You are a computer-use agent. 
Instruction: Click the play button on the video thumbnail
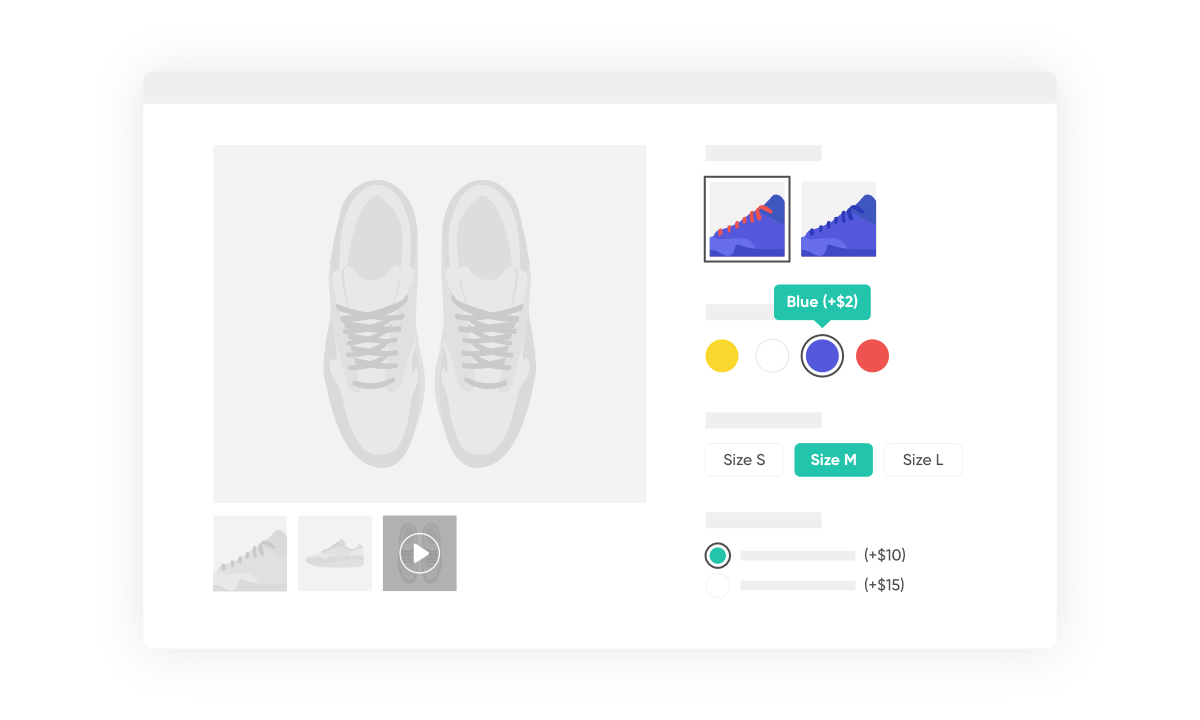point(419,553)
